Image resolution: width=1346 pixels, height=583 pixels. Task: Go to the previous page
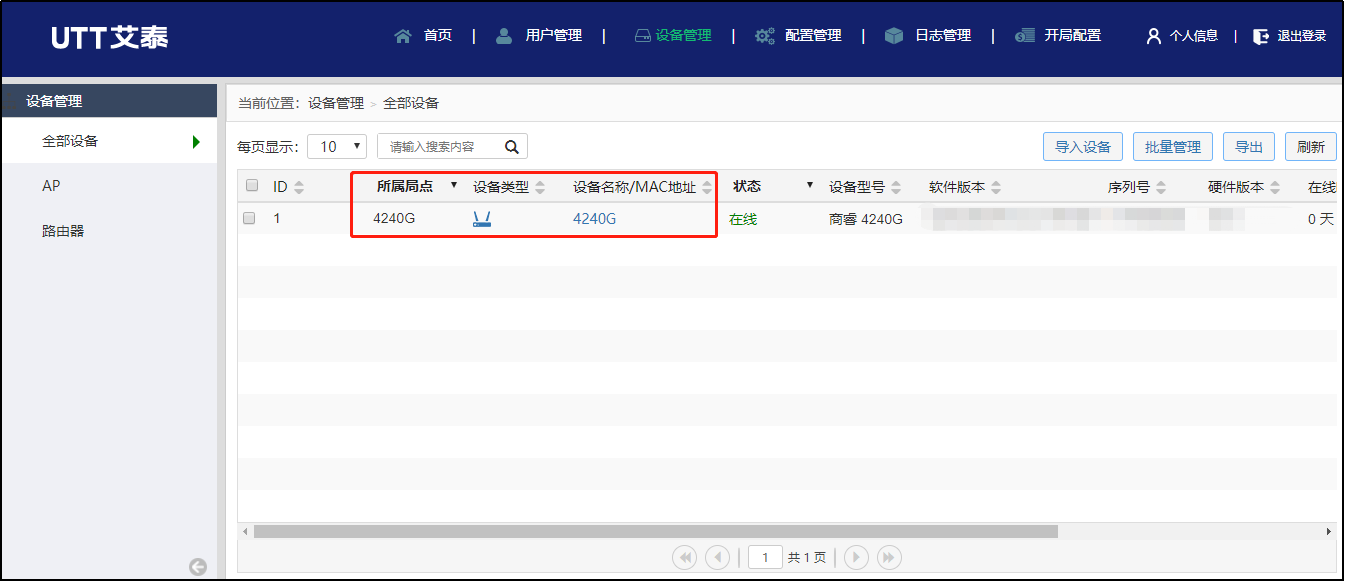click(717, 557)
